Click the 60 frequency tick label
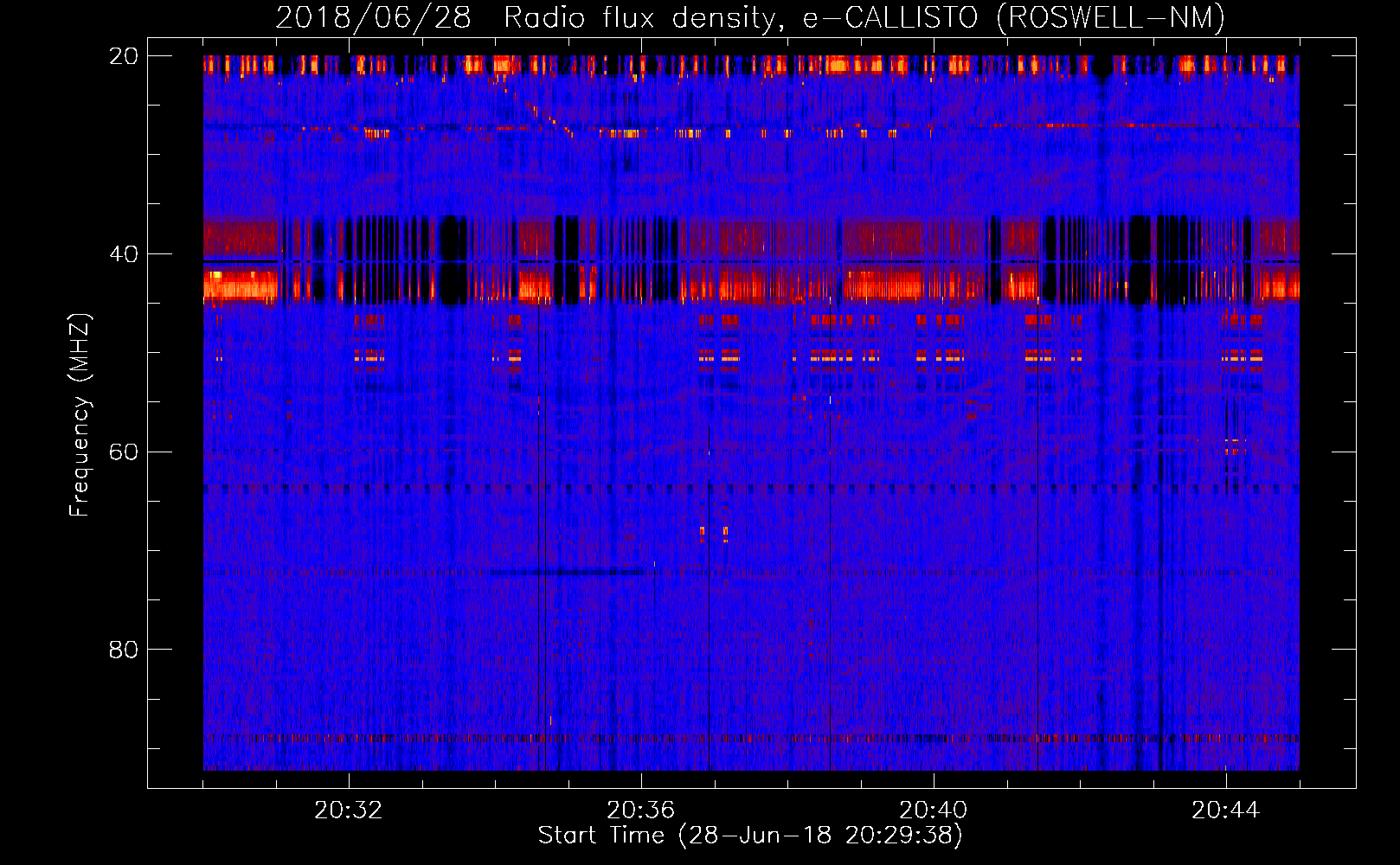Image resolution: width=1400 pixels, height=865 pixels. 124,452
